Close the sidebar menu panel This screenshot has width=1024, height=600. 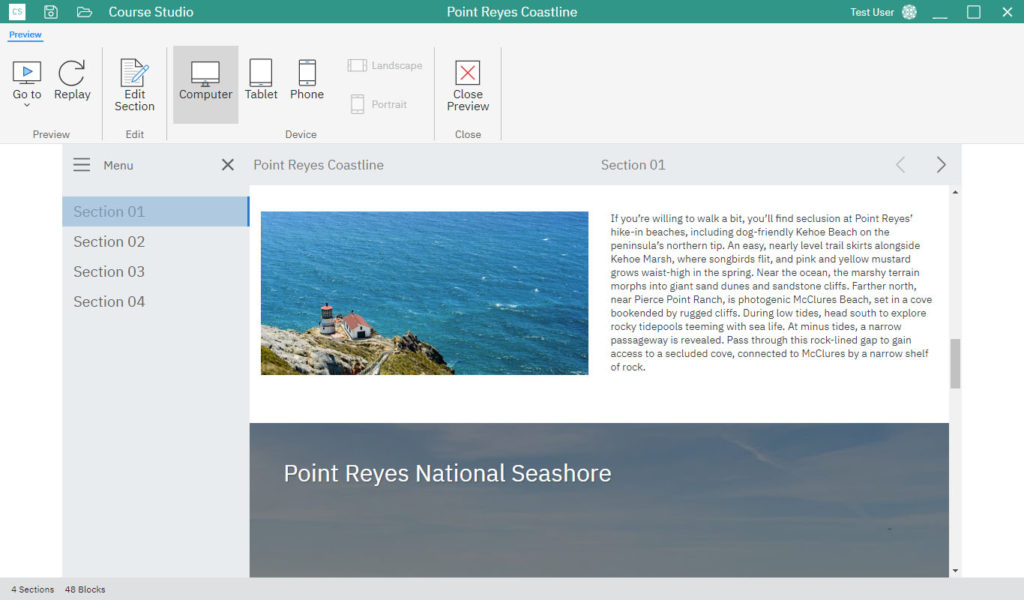(x=228, y=165)
